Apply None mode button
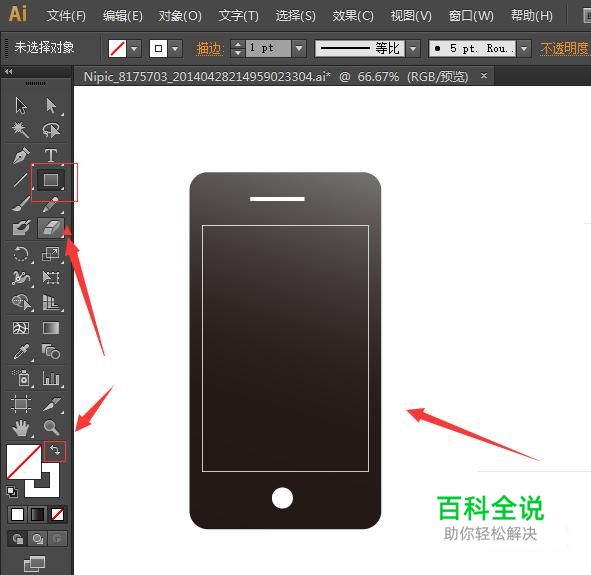 click(x=57, y=514)
